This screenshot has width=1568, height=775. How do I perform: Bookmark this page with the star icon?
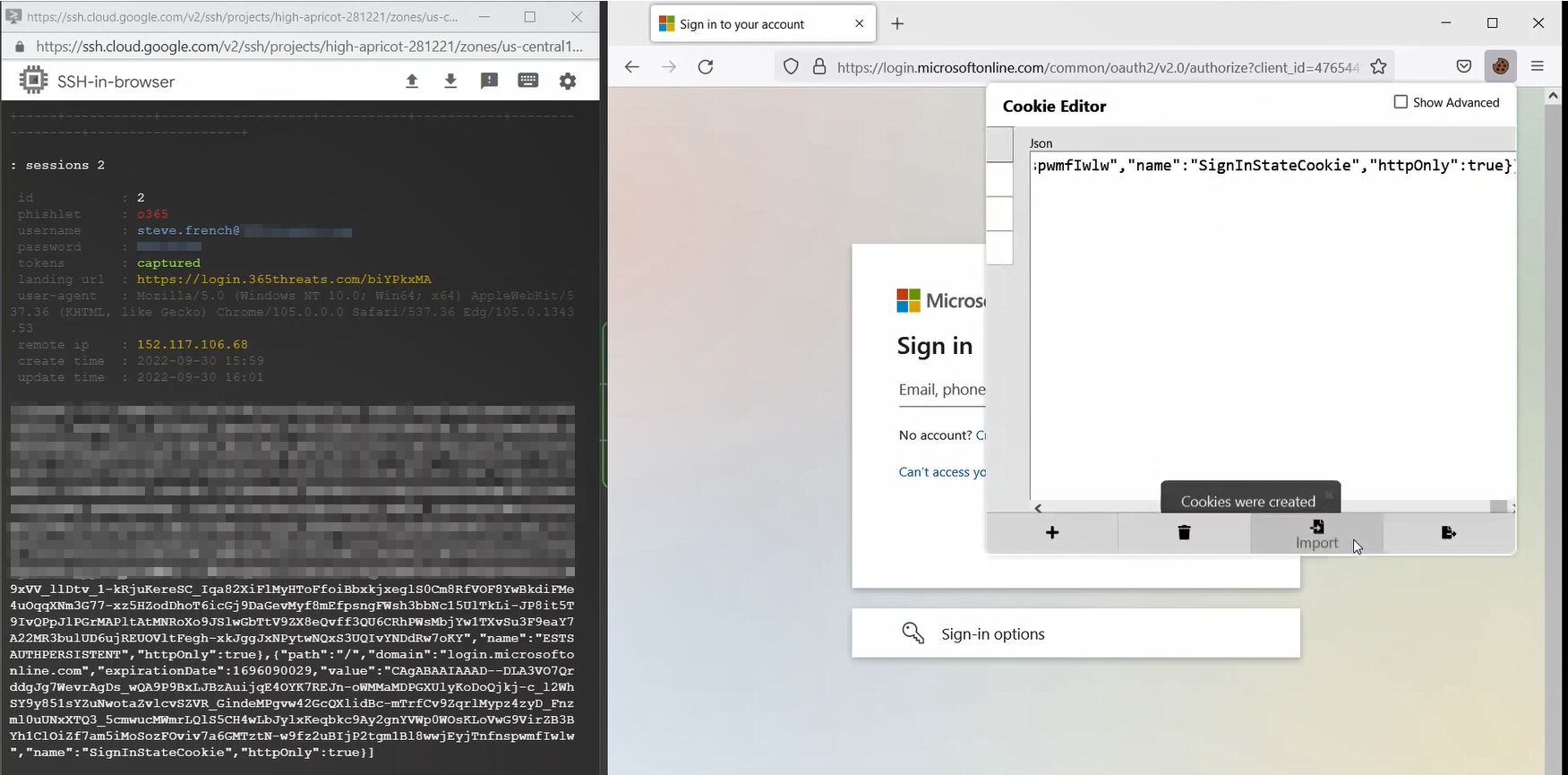pyautogui.click(x=1379, y=66)
